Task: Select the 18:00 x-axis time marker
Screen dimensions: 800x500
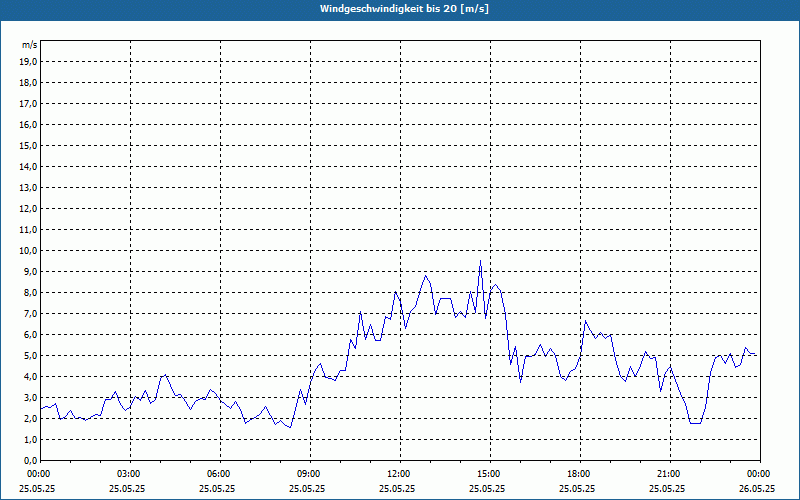Action: click(579, 474)
